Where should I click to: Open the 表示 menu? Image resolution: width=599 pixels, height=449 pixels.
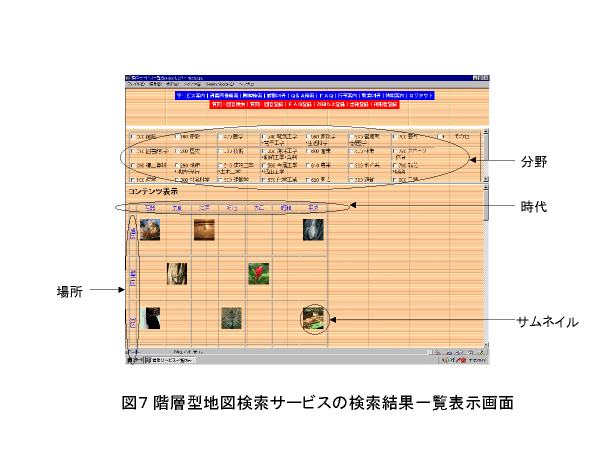point(172,84)
